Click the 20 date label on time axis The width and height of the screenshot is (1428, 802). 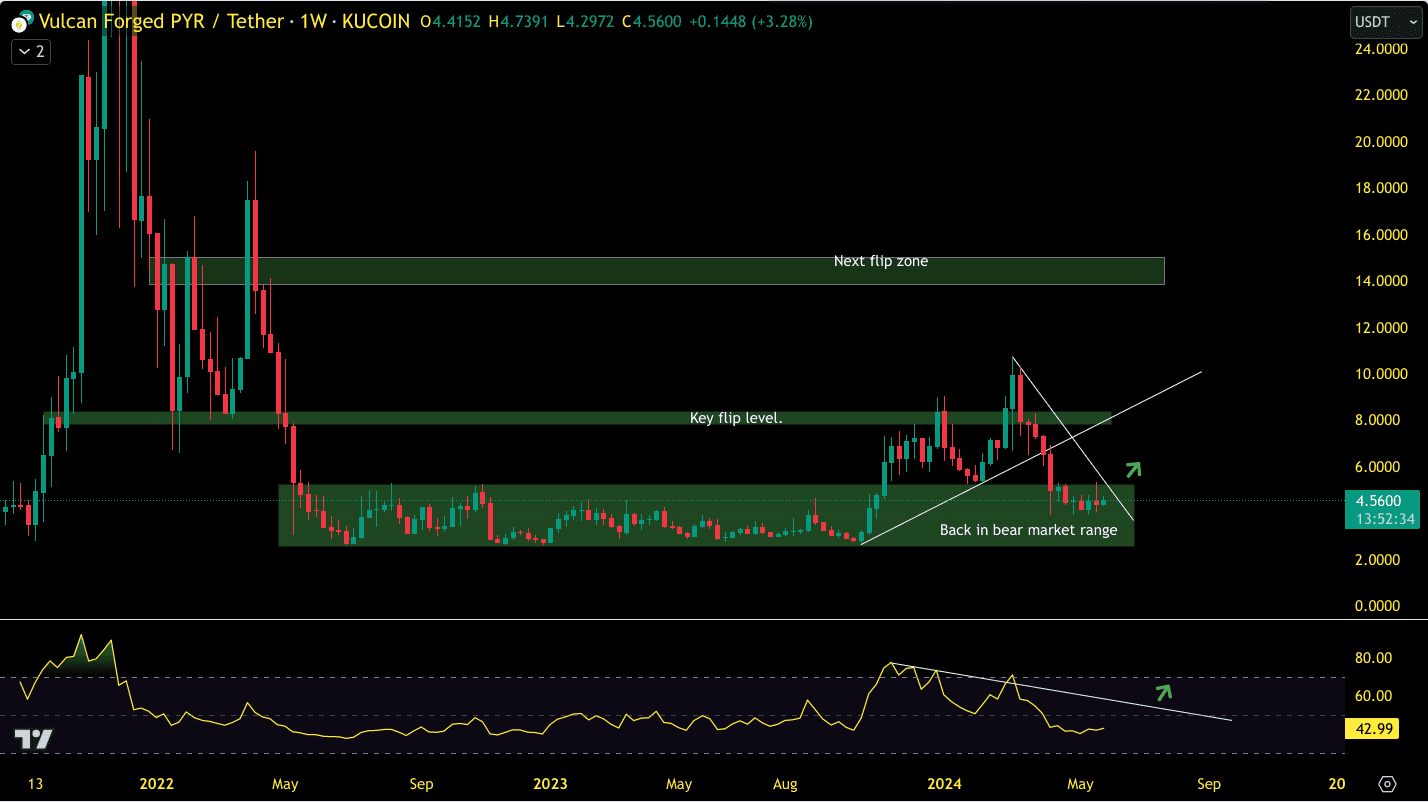click(1337, 784)
